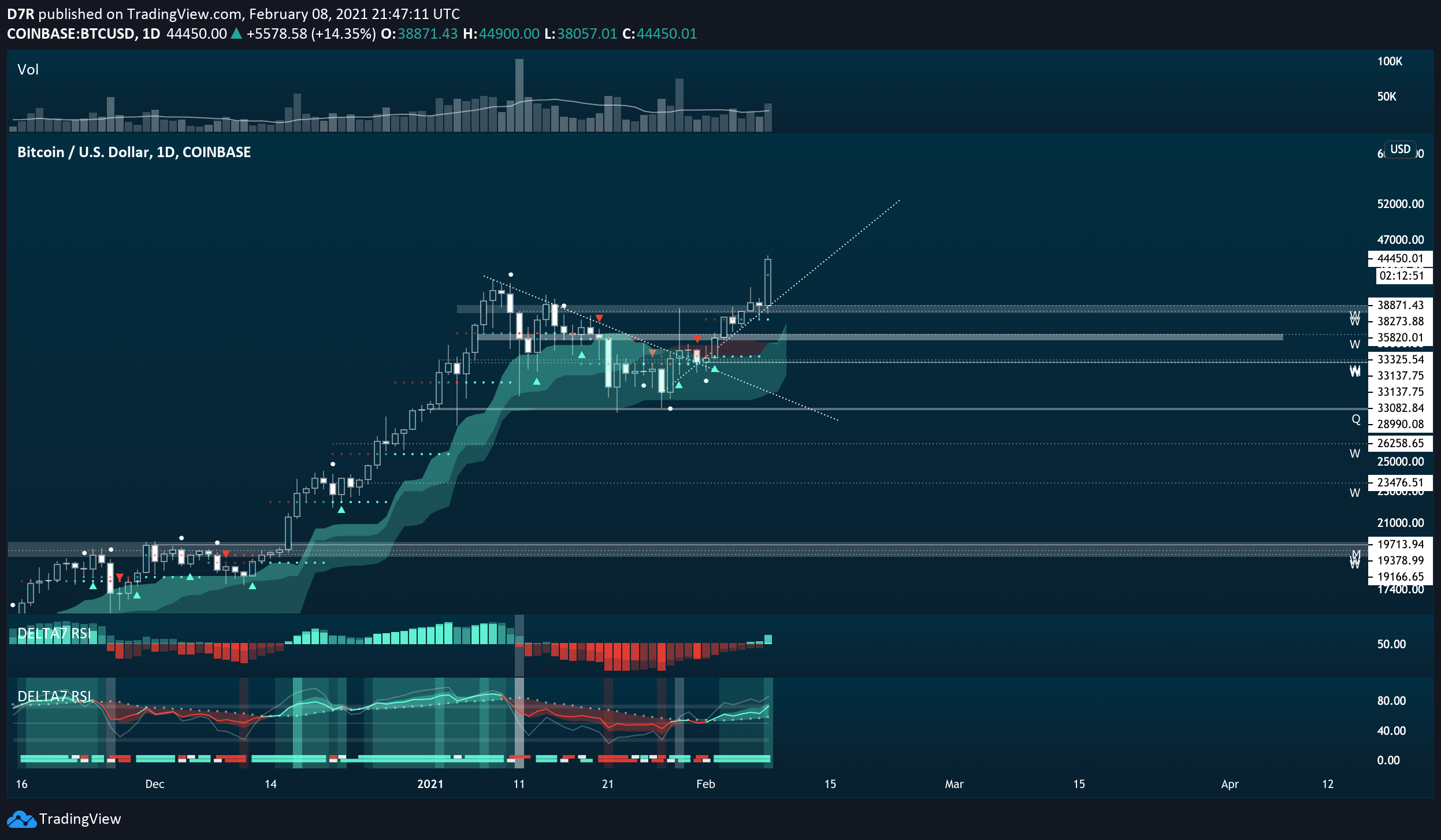Click the 40.00 RSI axis label
Viewport: 1441px width, 840px height.
1391,731
